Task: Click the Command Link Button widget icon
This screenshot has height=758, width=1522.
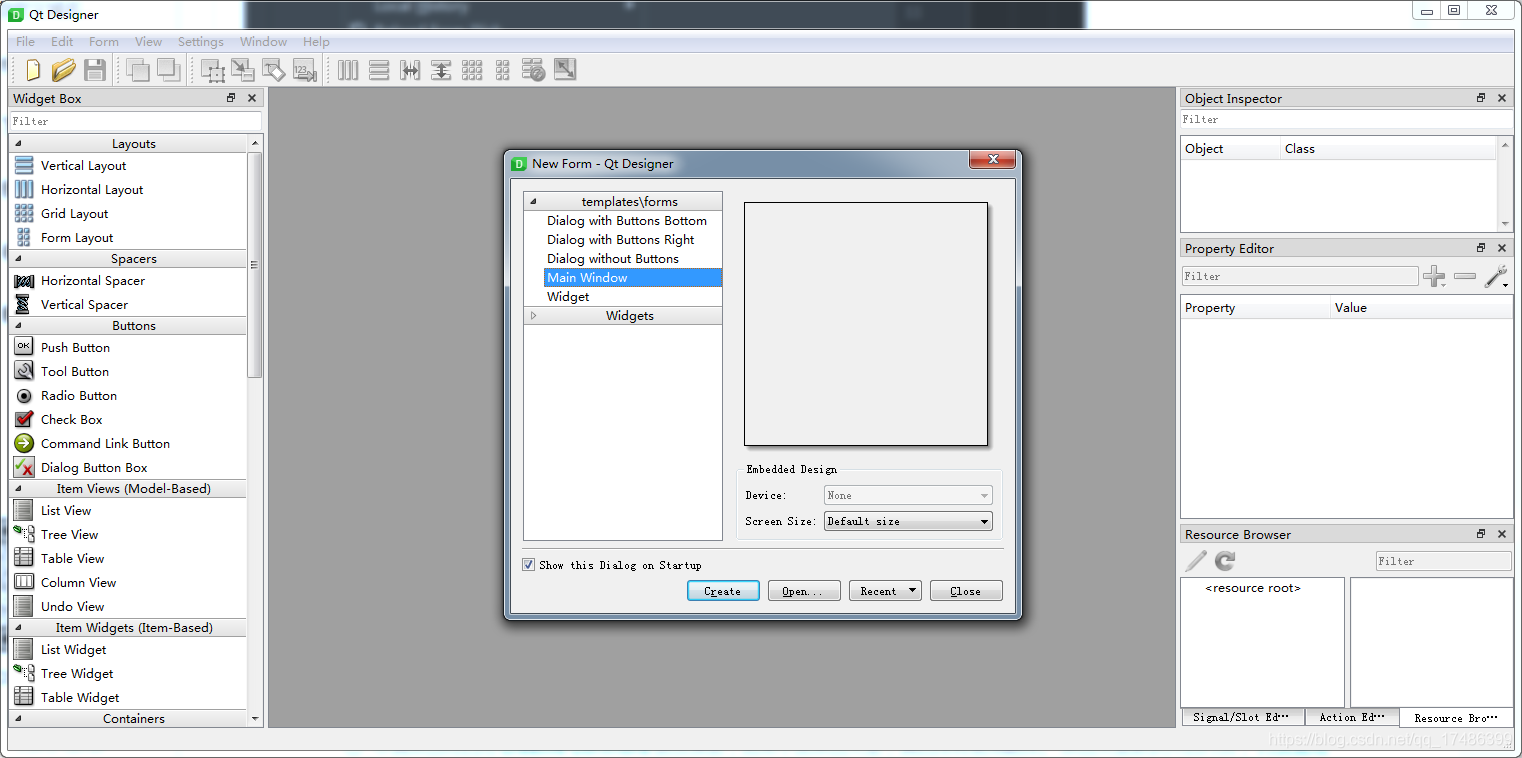Action: pos(24,442)
